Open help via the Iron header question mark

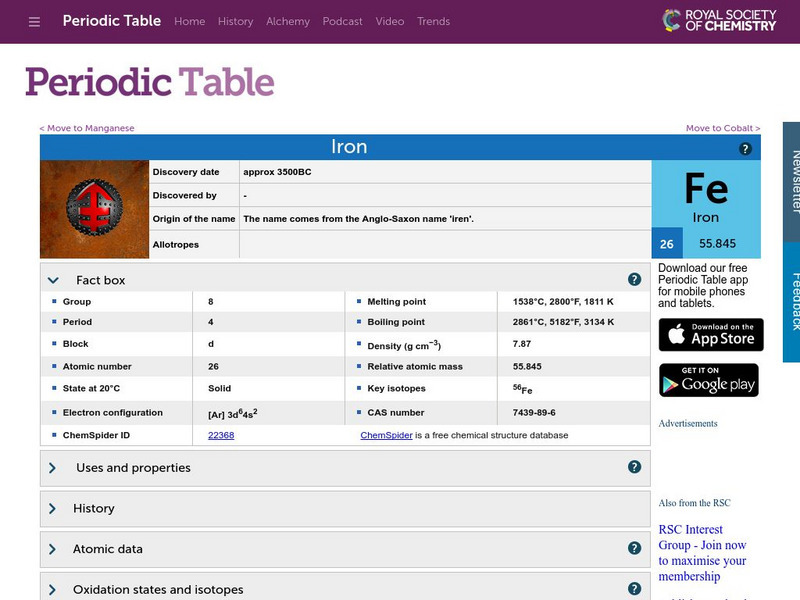point(744,148)
